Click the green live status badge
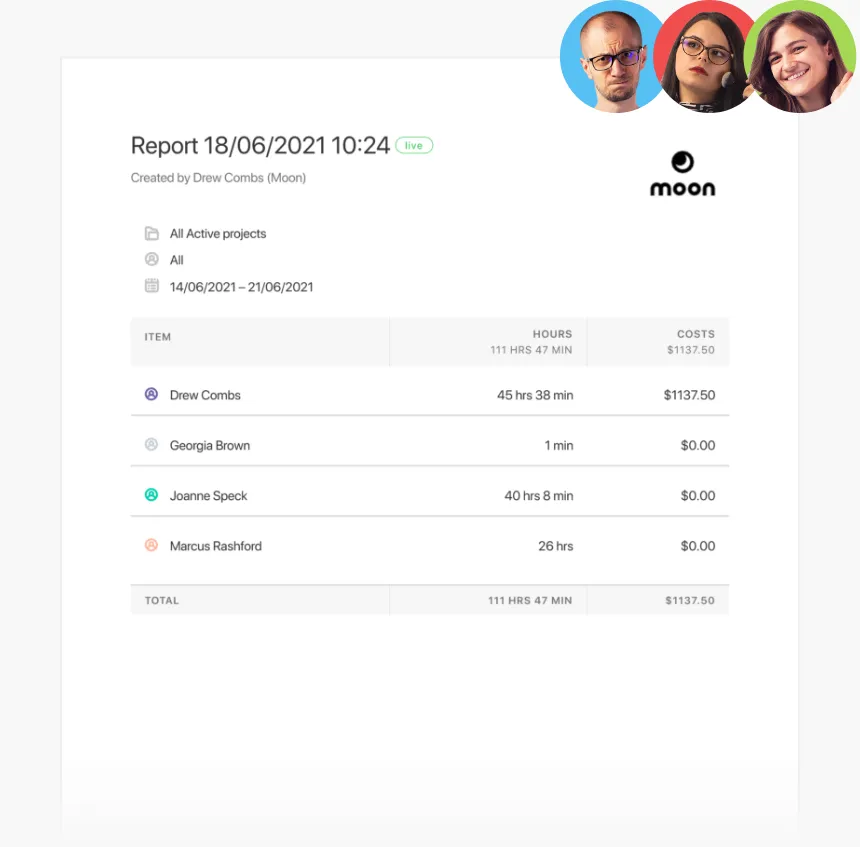This screenshot has height=848, width=860. 414,145
